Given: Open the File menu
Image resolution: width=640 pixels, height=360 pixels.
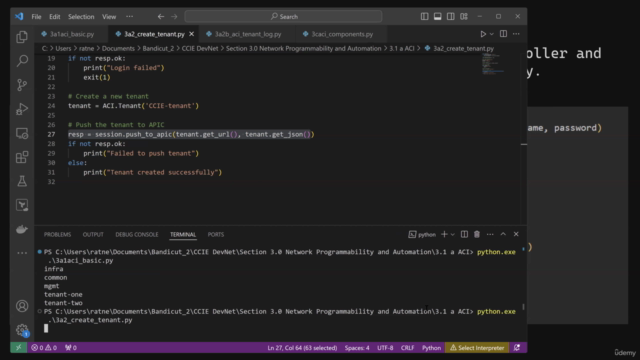Looking at the screenshot, I should [x=36, y=17].
